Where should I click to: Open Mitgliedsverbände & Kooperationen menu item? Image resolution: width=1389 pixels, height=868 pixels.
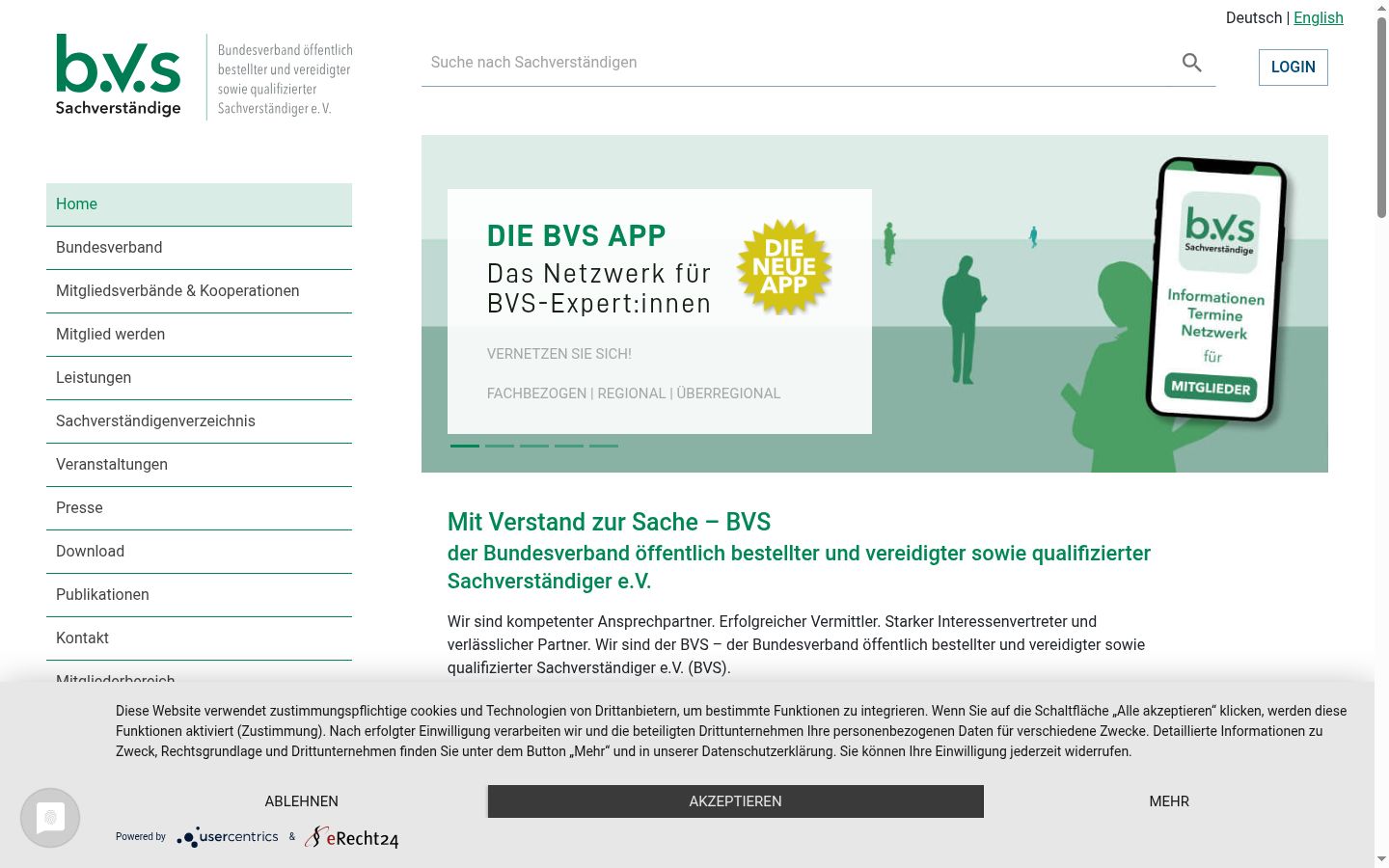[199, 291]
